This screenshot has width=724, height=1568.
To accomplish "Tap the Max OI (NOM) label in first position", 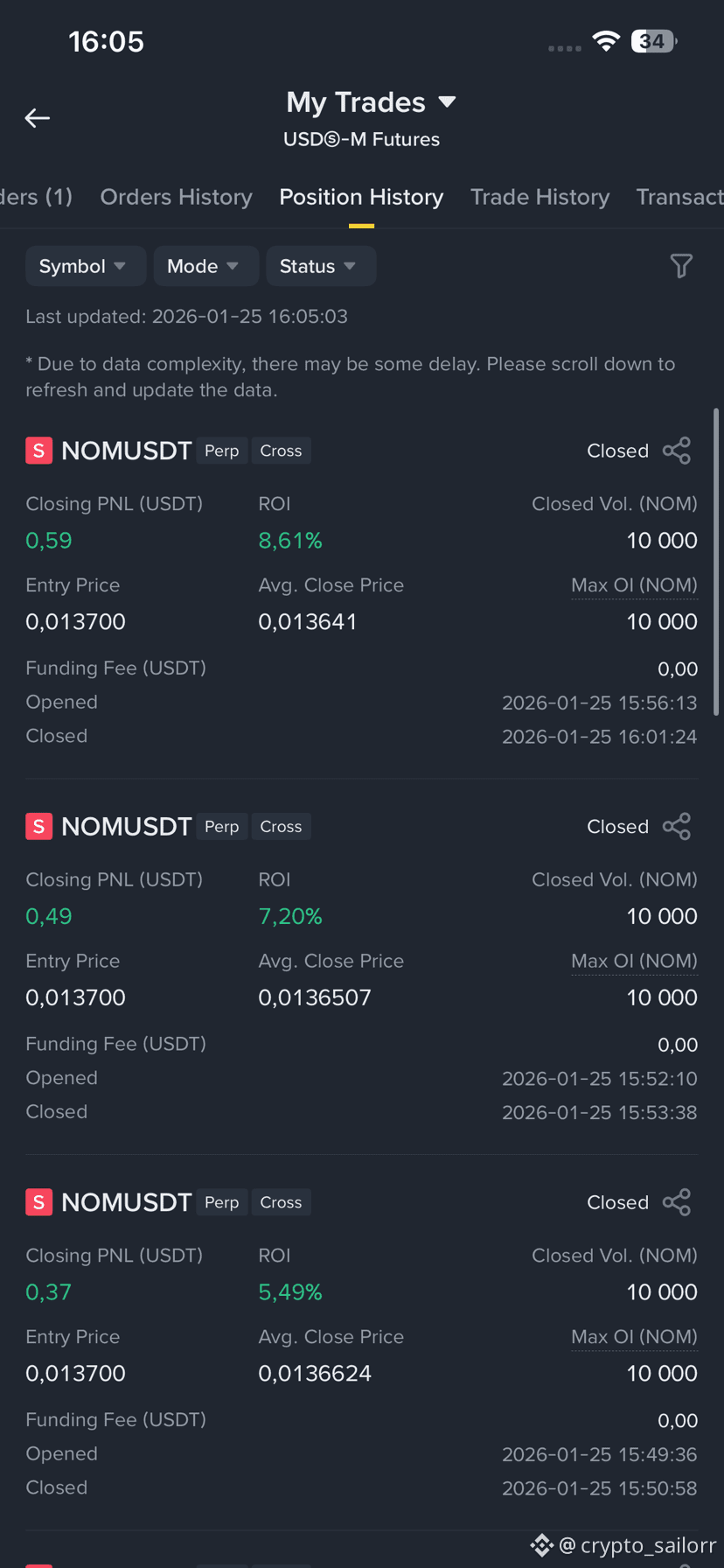I will [x=634, y=585].
